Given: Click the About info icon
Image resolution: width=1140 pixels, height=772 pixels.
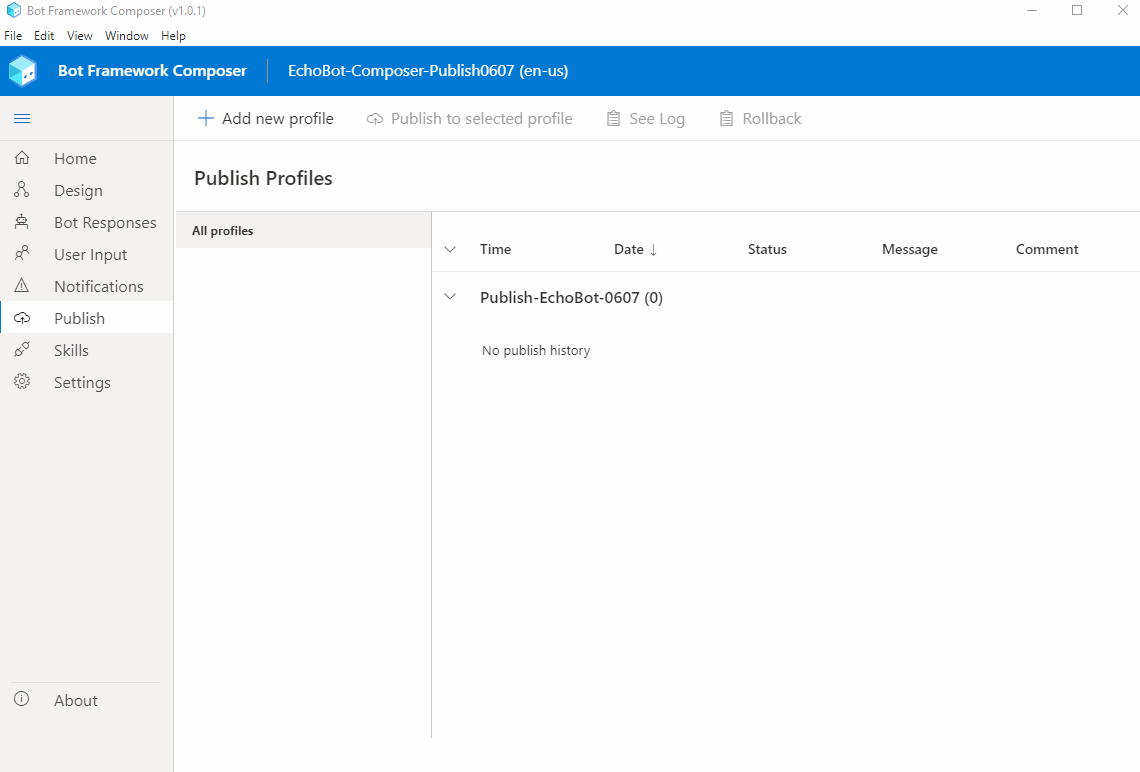Looking at the screenshot, I should point(22,700).
